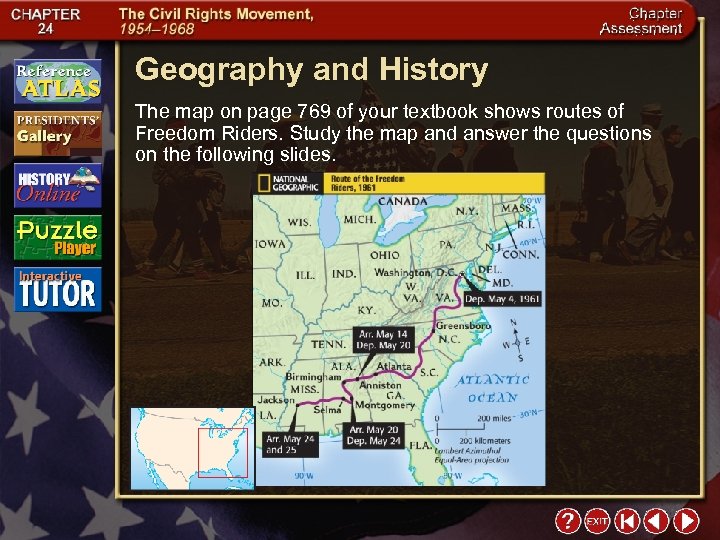Screen dimensions: 720x540
Task: Click the red Help question mark button
Action: (x=568, y=521)
